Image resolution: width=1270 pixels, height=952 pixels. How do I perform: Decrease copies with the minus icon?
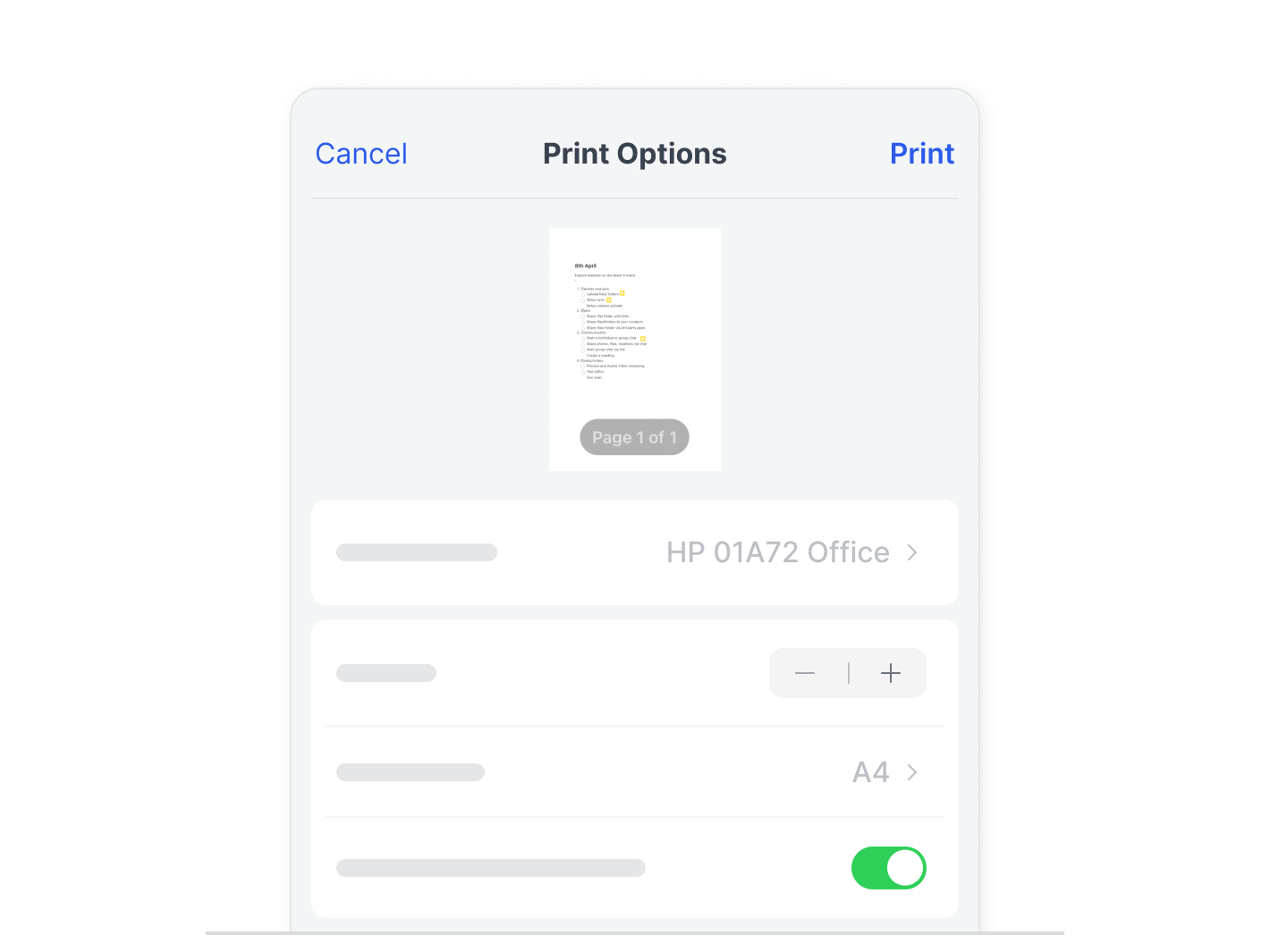(805, 673)
